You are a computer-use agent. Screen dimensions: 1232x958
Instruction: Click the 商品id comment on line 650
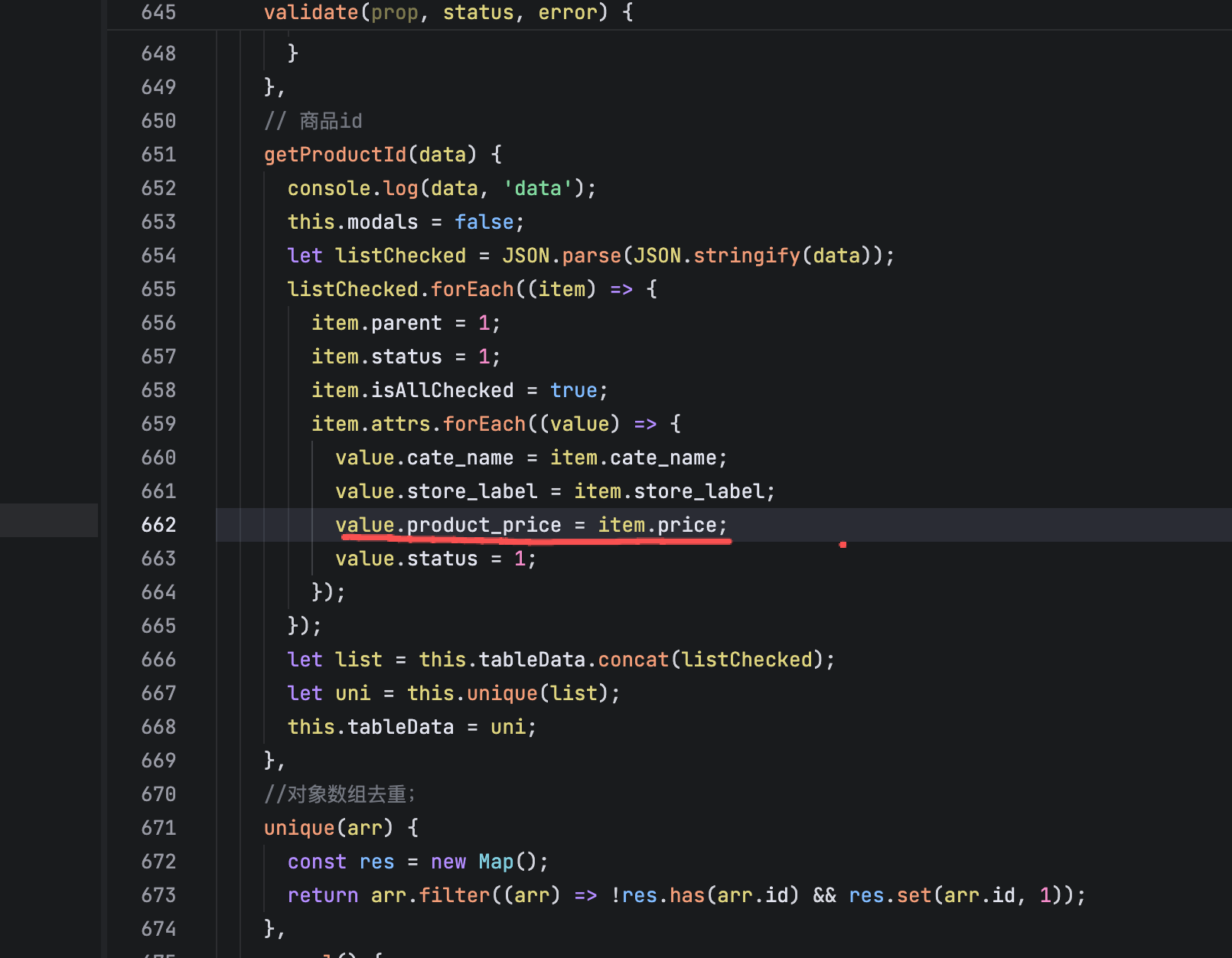330,121
